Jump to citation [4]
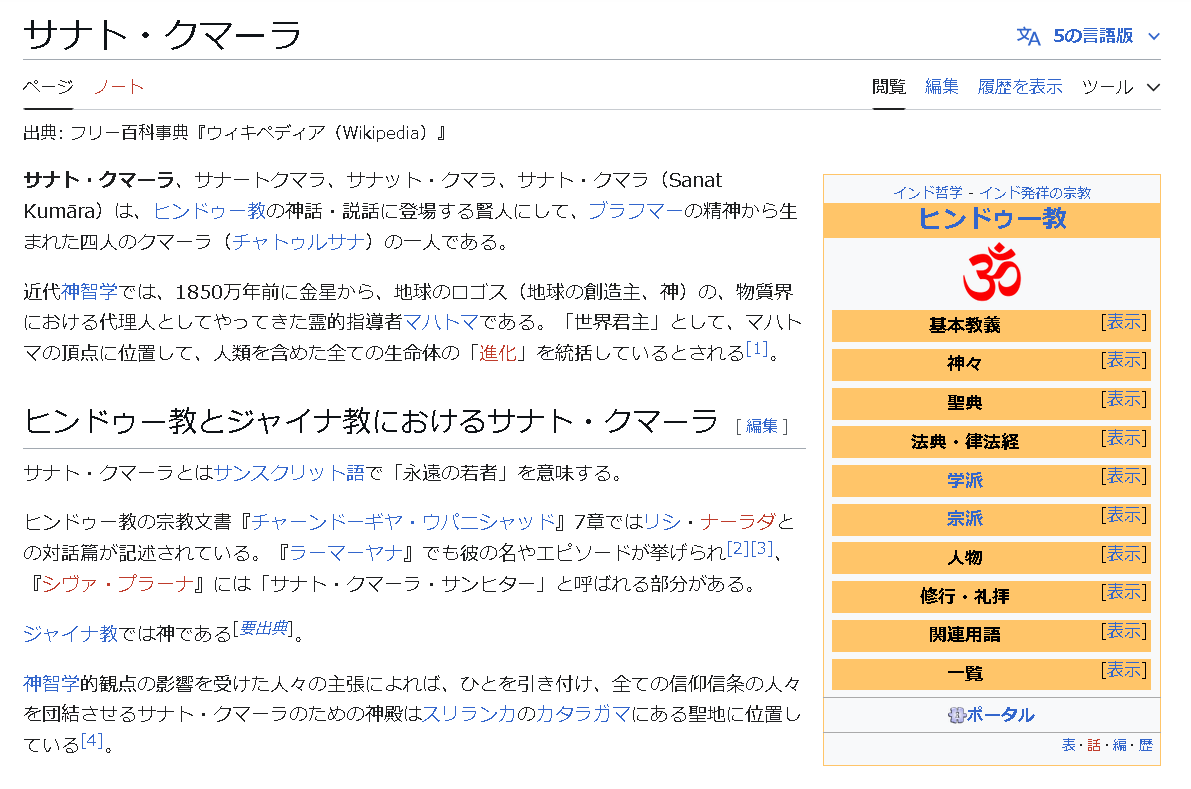 point(92,740)
